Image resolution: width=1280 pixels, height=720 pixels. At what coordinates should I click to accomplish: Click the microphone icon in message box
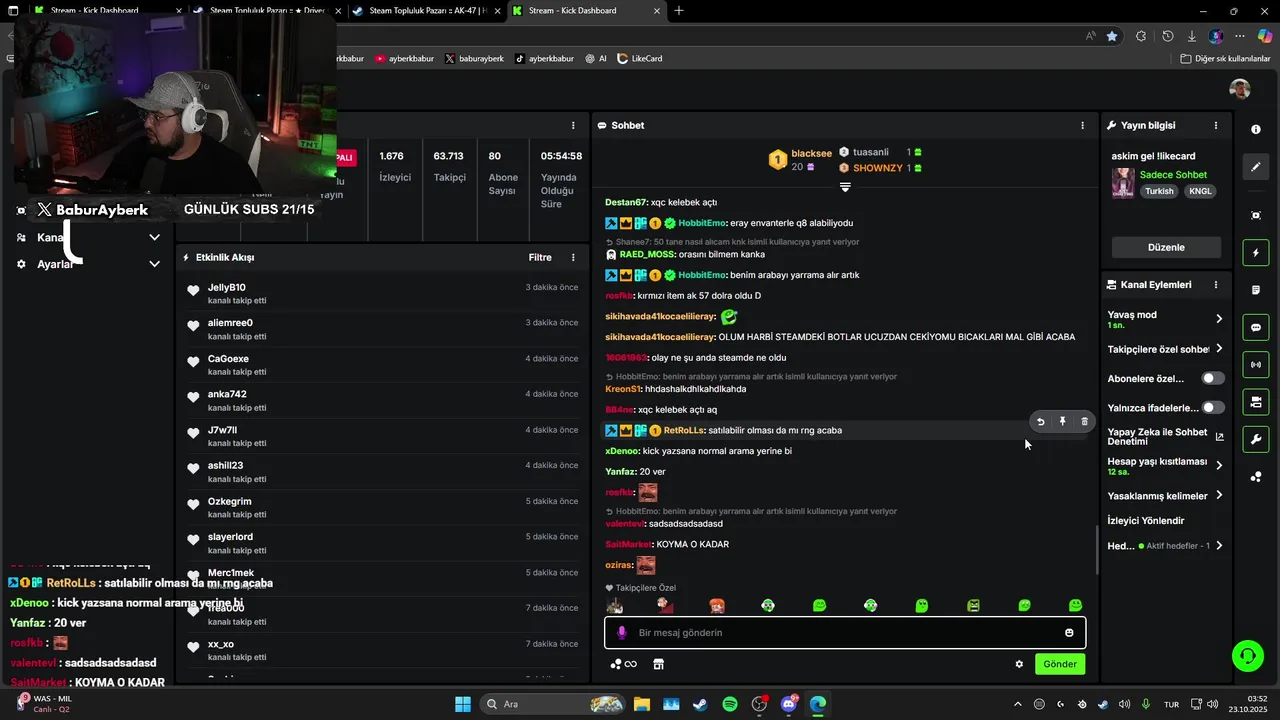(x=621, y=633)
